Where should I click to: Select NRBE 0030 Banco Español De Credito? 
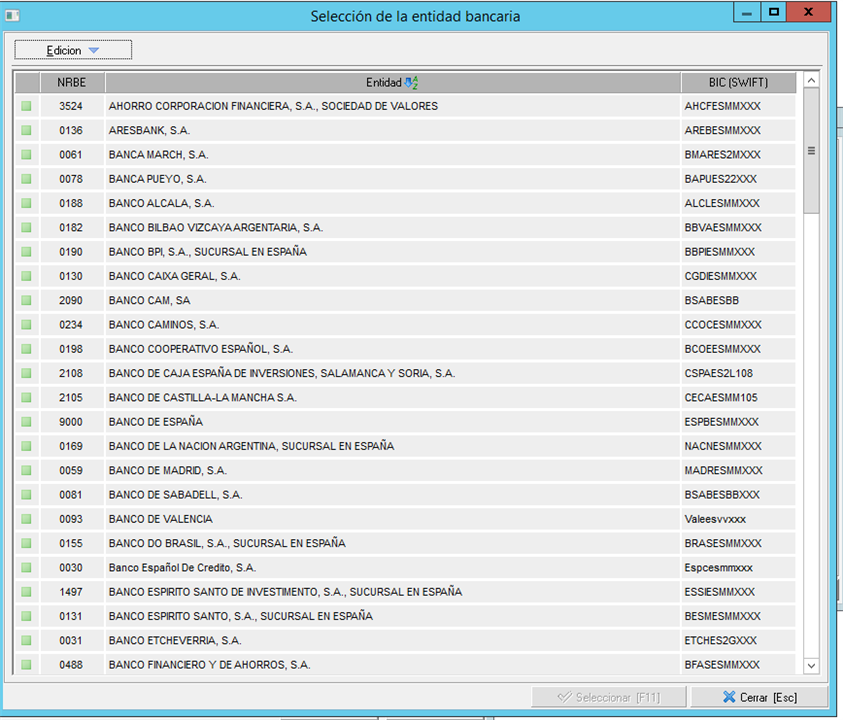(182, 568)
